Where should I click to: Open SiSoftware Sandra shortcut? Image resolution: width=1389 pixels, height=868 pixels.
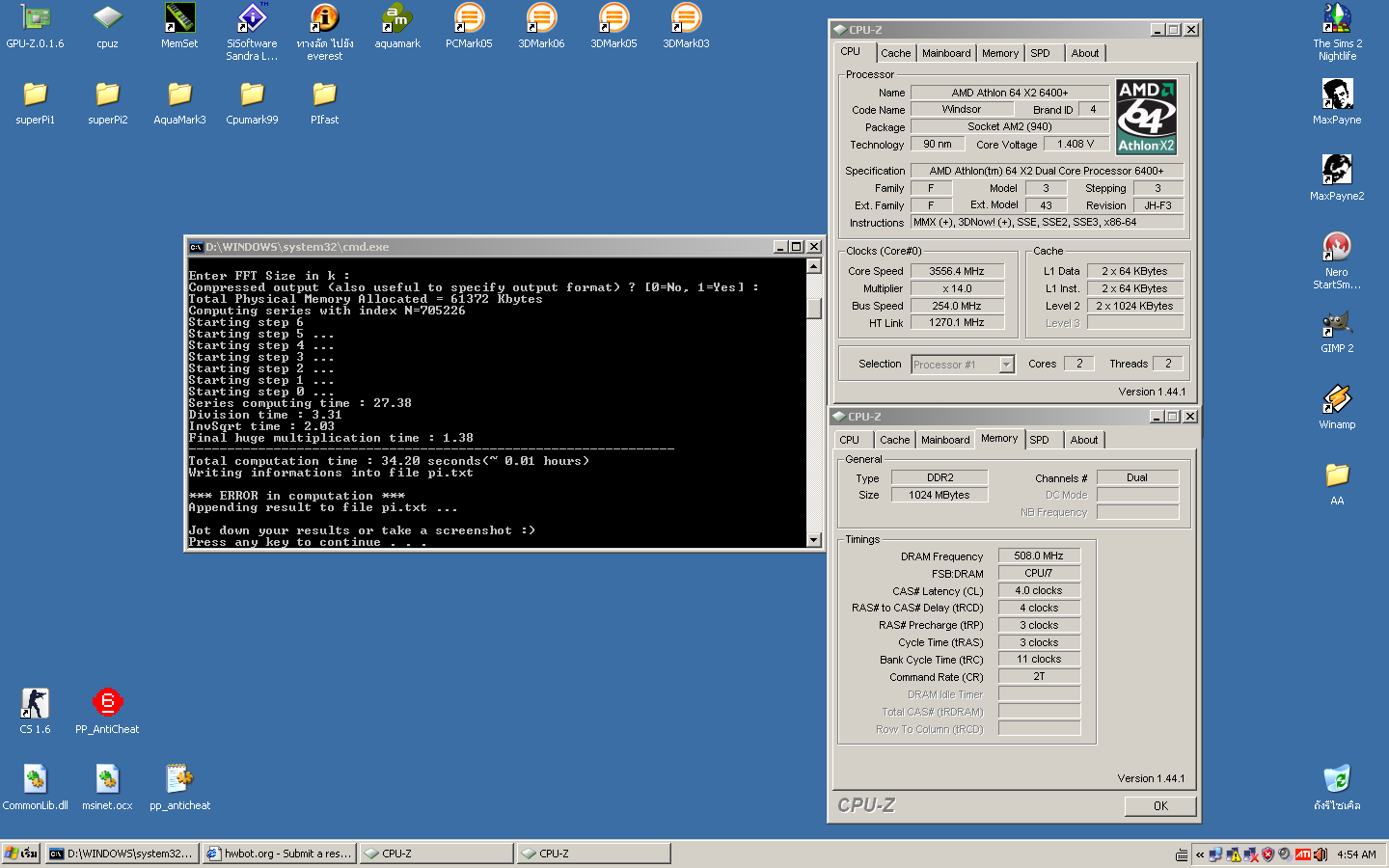(x=252, y=32)
